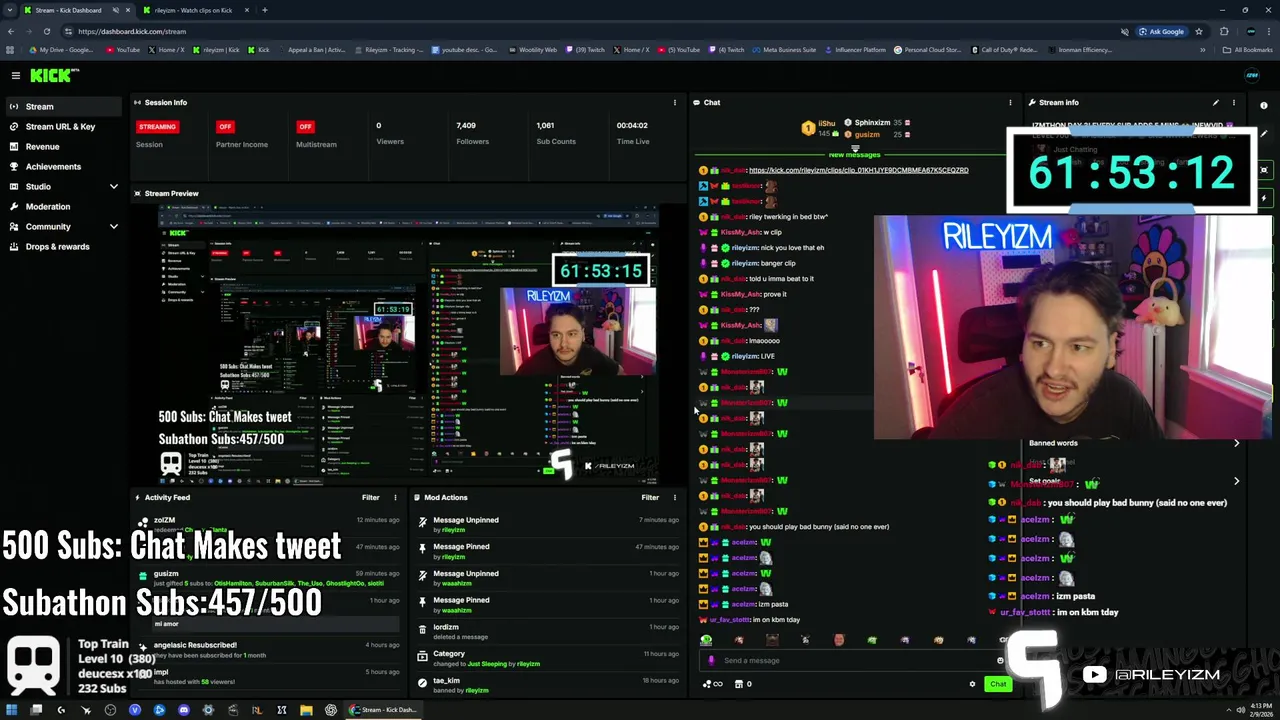Click the Multistream OFF badge
This screenshot has width=1280, height=720.
[x=305, y=126]
